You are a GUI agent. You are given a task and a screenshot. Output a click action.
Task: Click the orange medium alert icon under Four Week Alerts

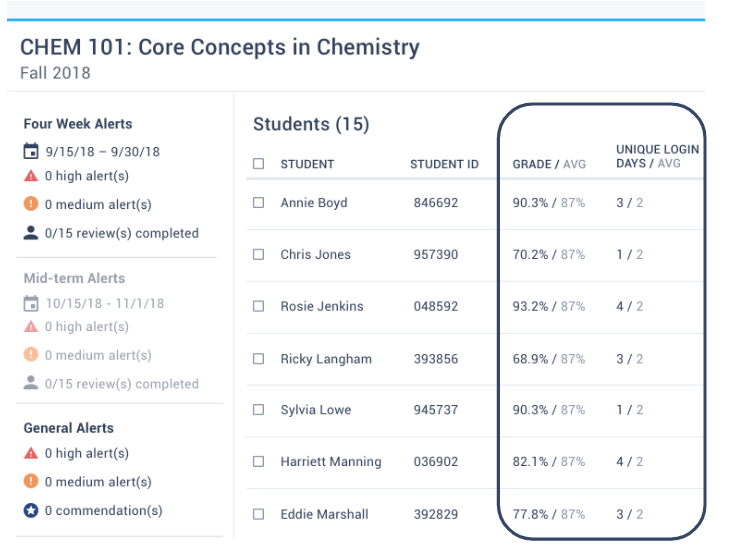tap(31, 204)
